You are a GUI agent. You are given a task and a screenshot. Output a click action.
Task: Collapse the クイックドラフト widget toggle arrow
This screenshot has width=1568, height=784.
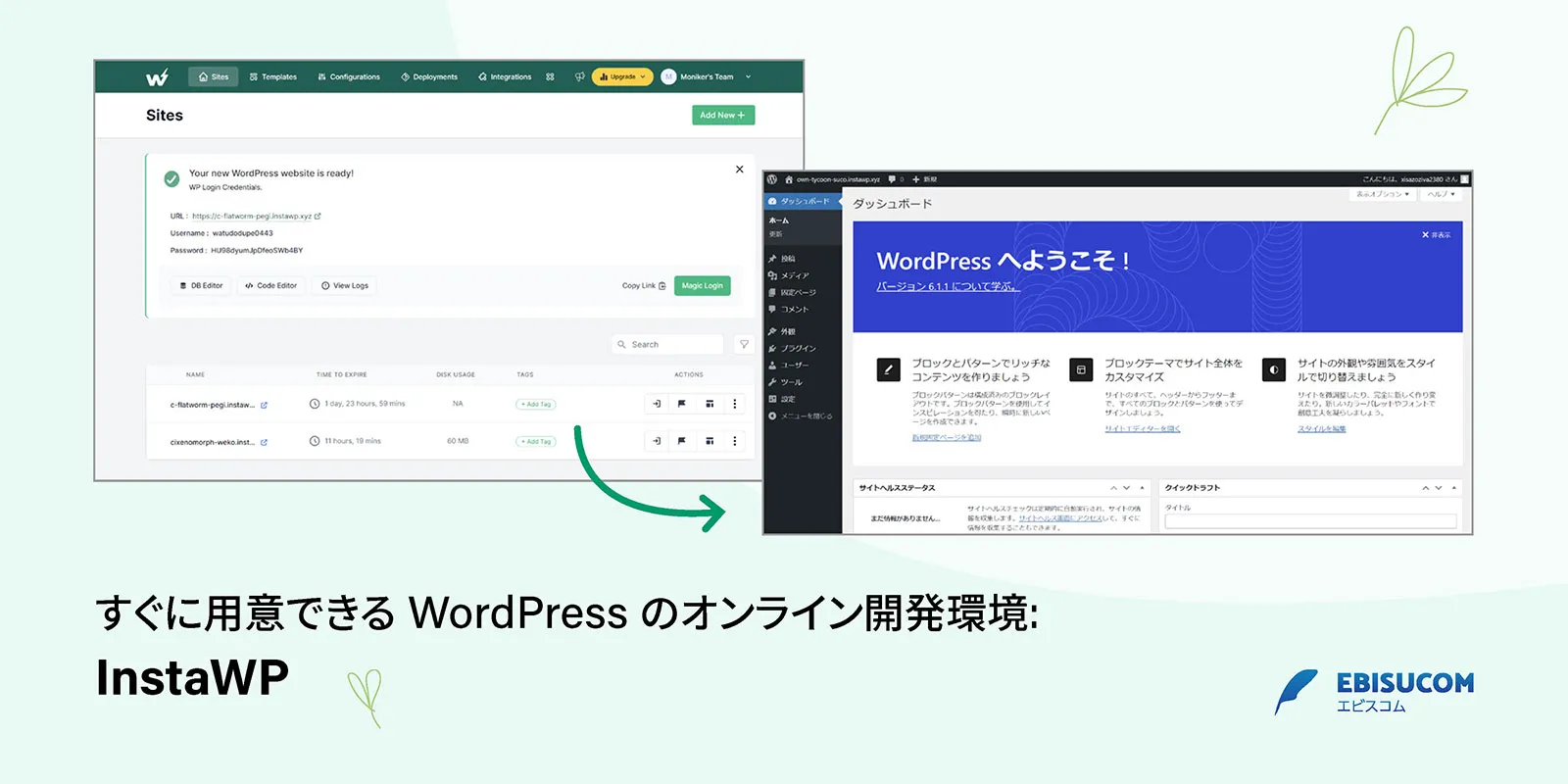click(x=1454, y=488)
